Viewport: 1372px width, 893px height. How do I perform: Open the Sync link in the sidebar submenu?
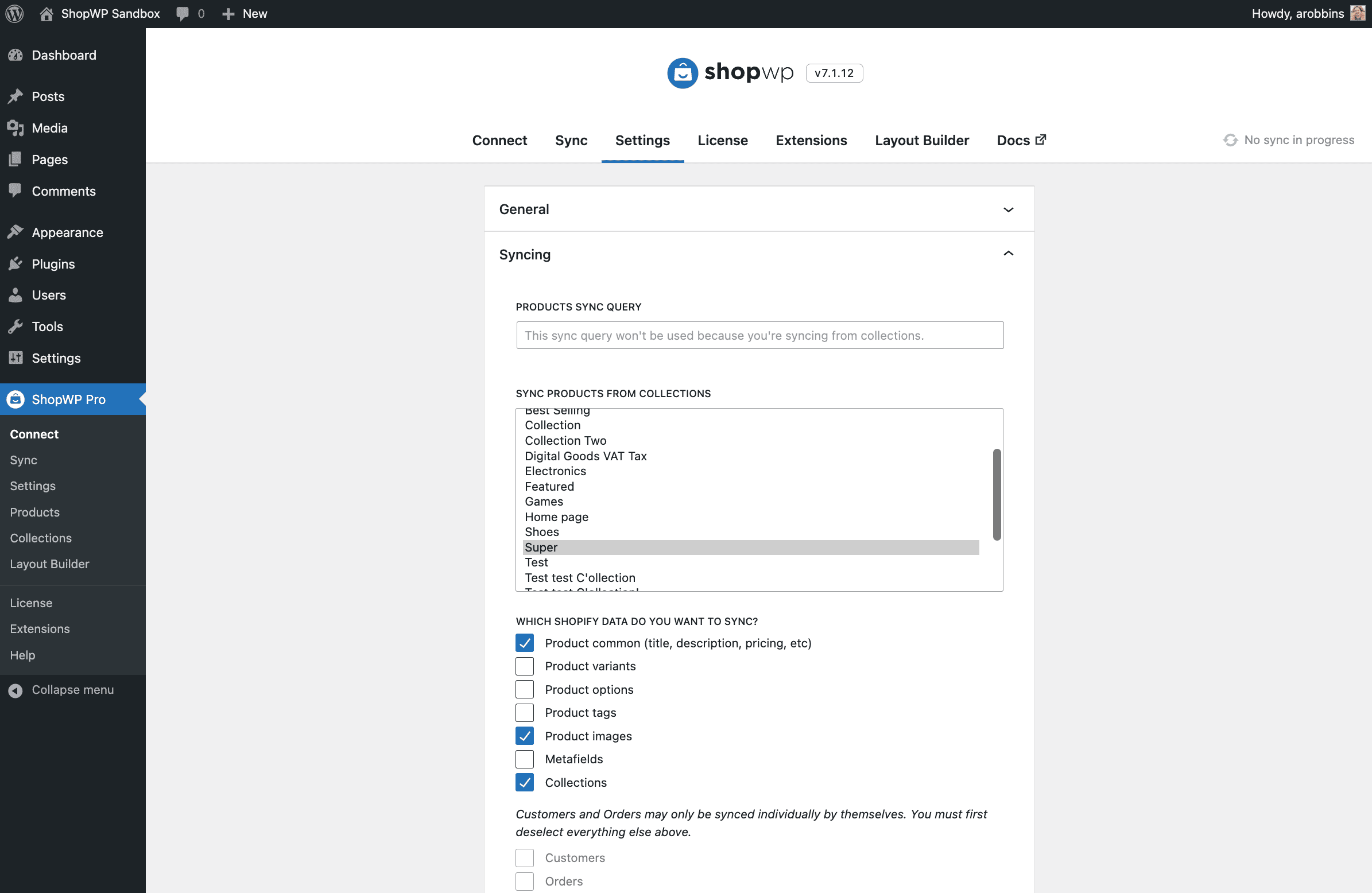tap(24, 460)
